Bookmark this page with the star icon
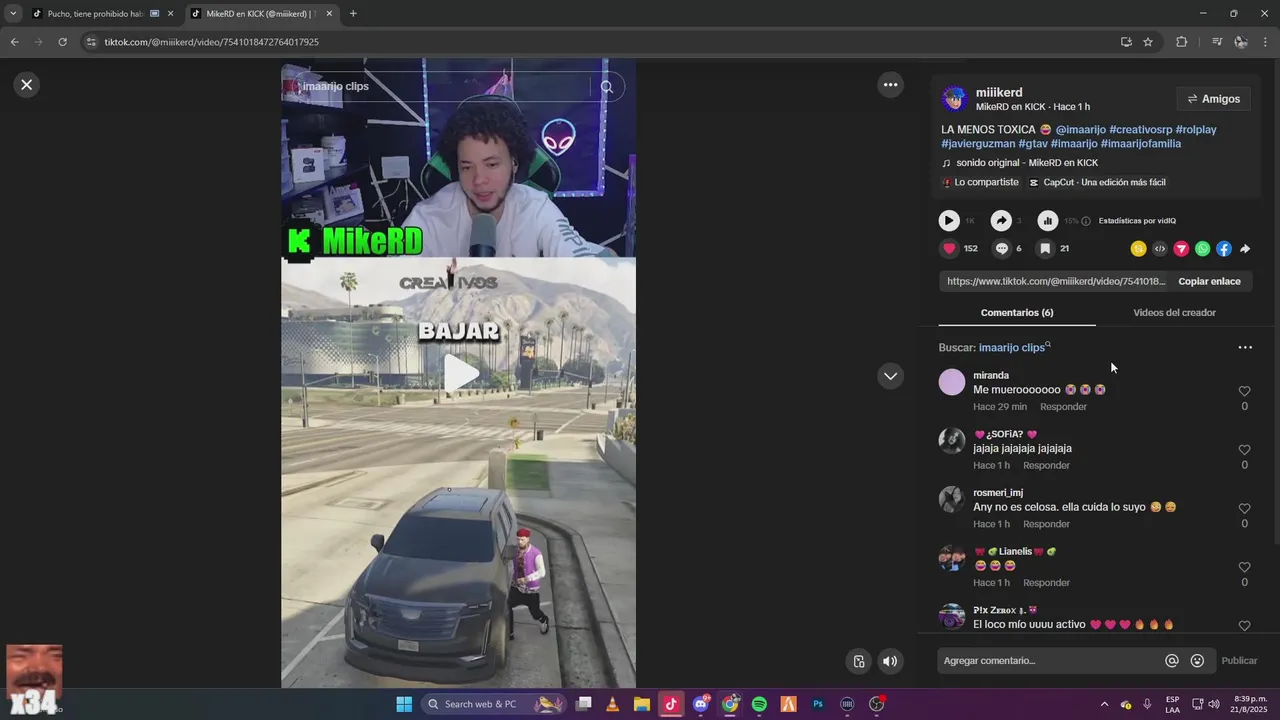This screenshot has width=1280, height=720. [1148, 42]
